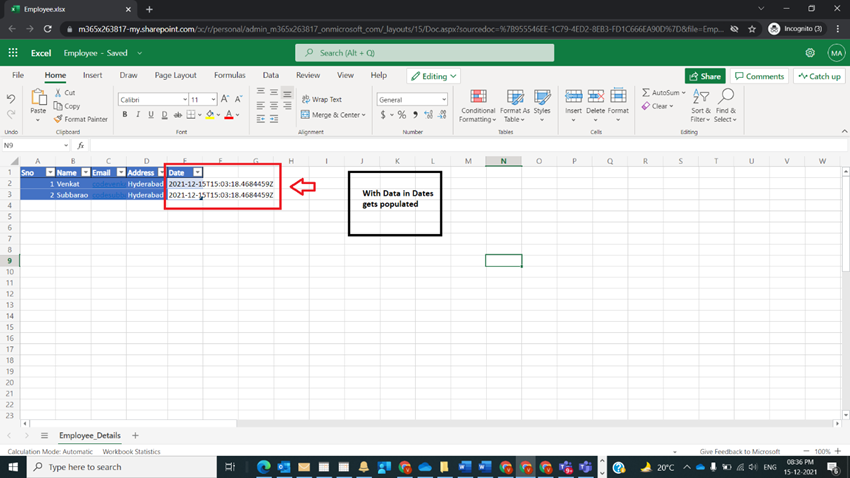Open General number format dropdown

click(x=443, y=100)
